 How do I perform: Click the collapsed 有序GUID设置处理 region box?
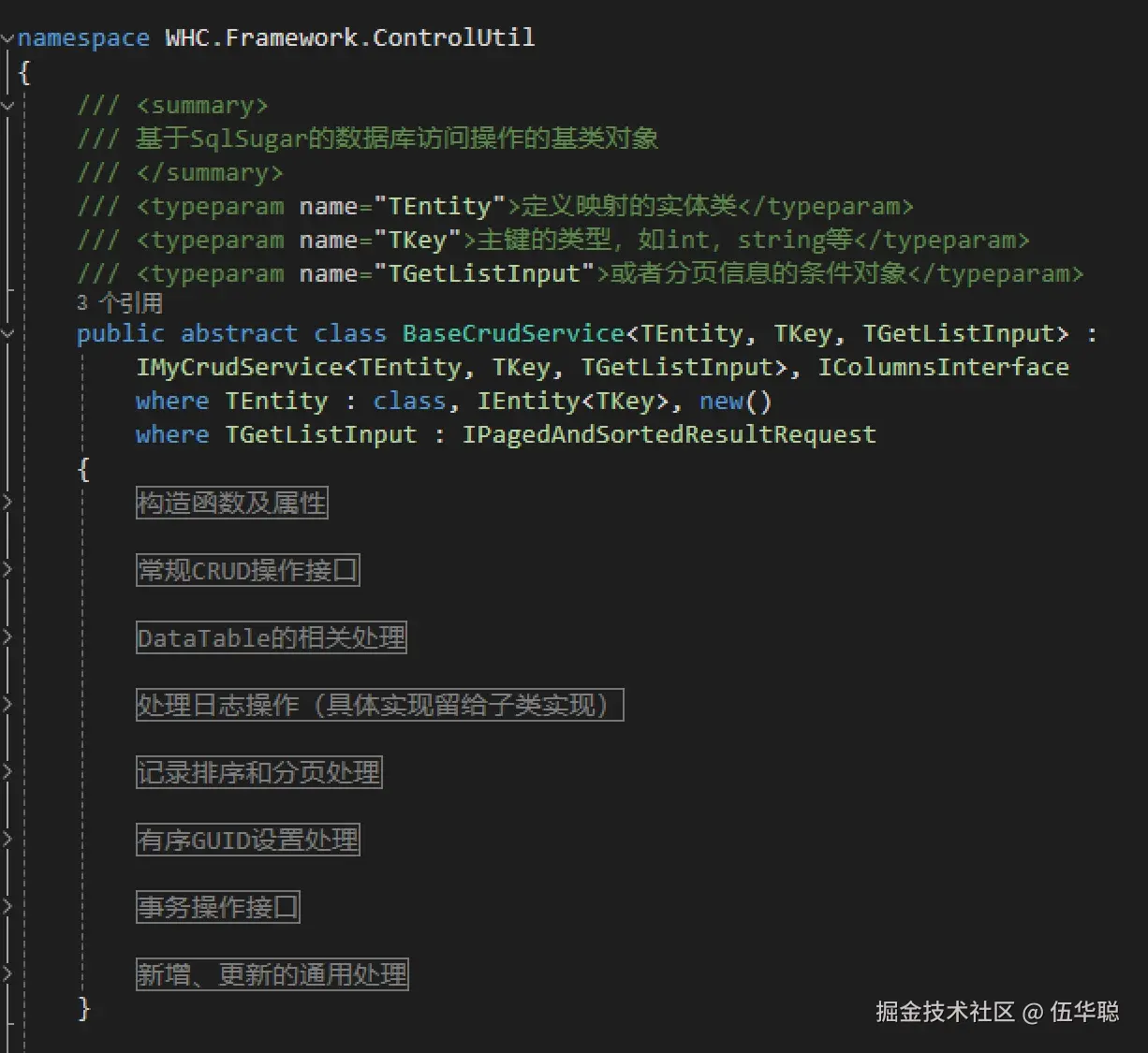[x=247, y=841]
